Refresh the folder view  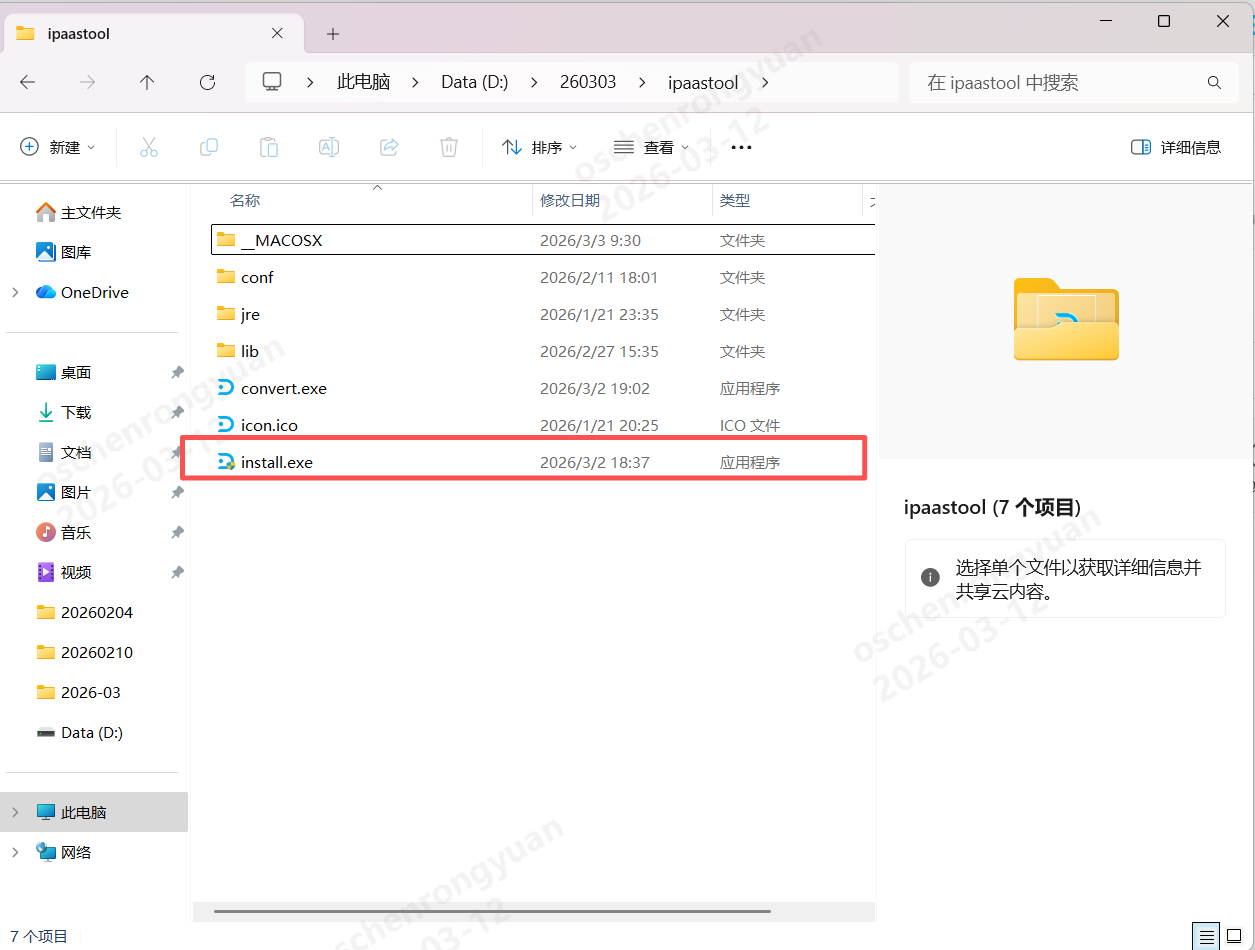[x=207, y=82]
